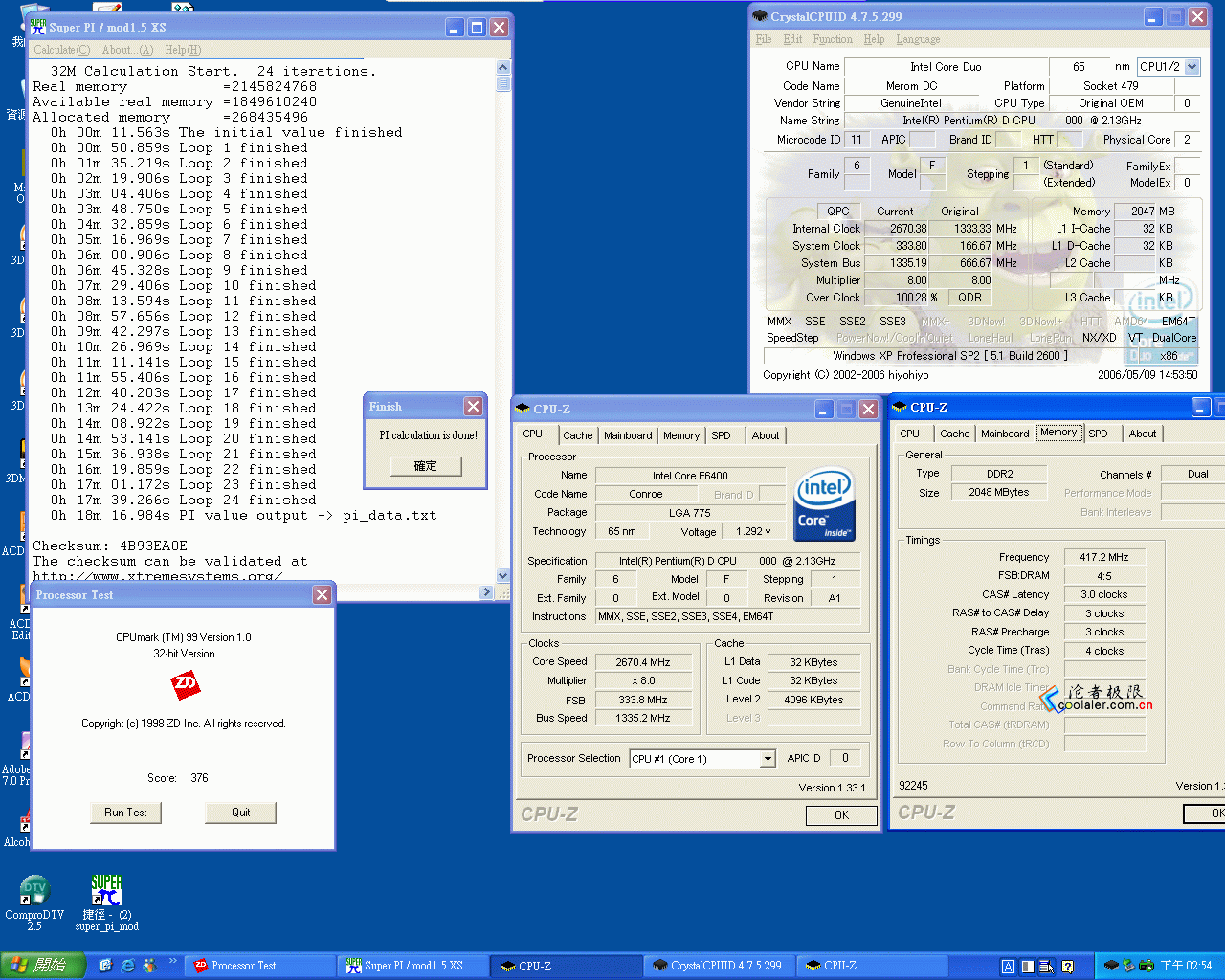This screenshot has width=1225, height=980.
Task: Click the language bar help question mark icon
Action: [x=1067, y=967]
